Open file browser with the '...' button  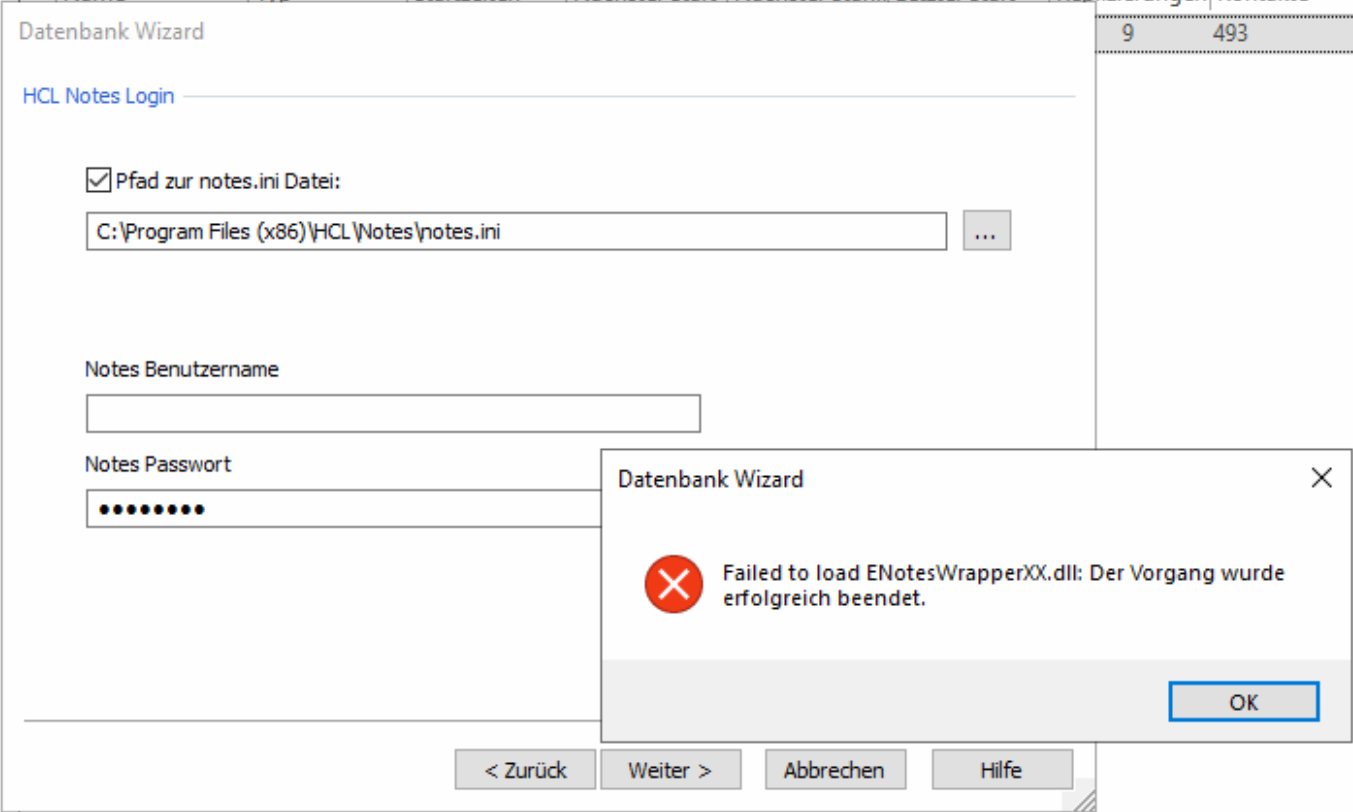[987, 232]
